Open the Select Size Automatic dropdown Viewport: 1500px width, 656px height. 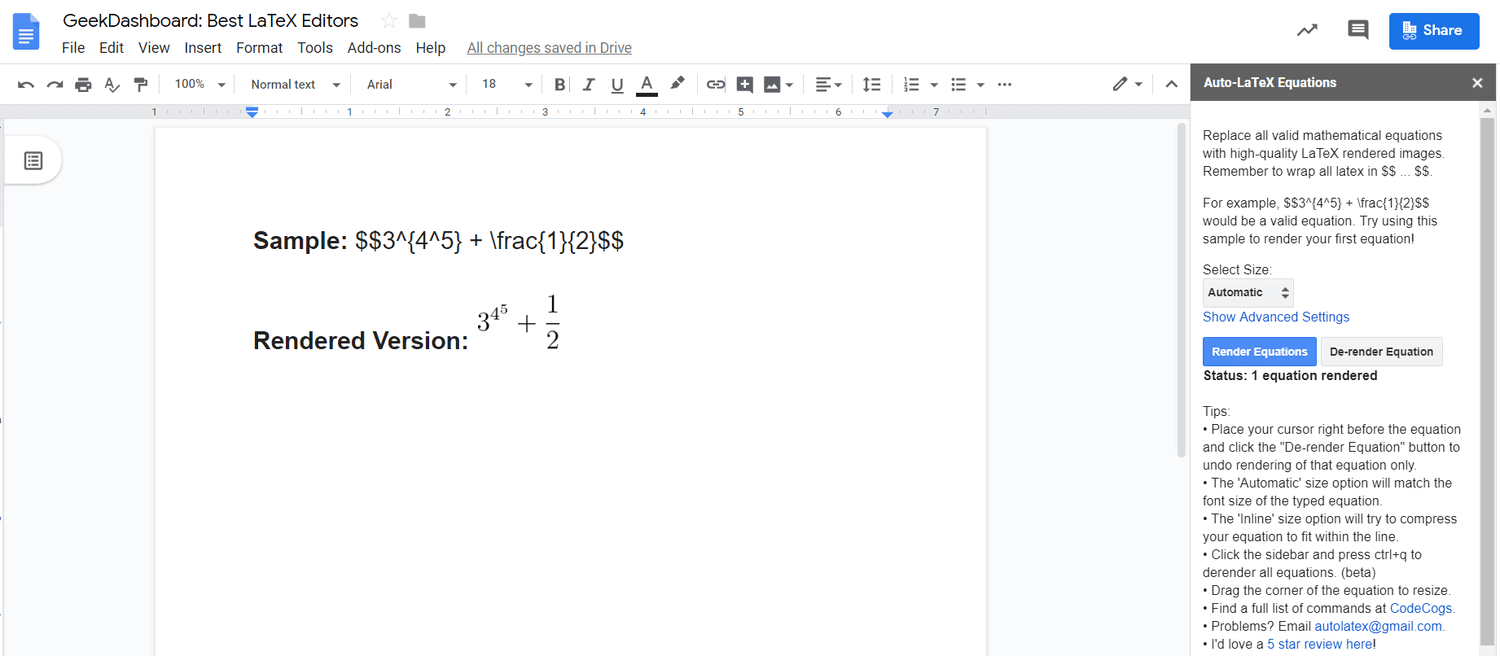tap(1248, 293)
